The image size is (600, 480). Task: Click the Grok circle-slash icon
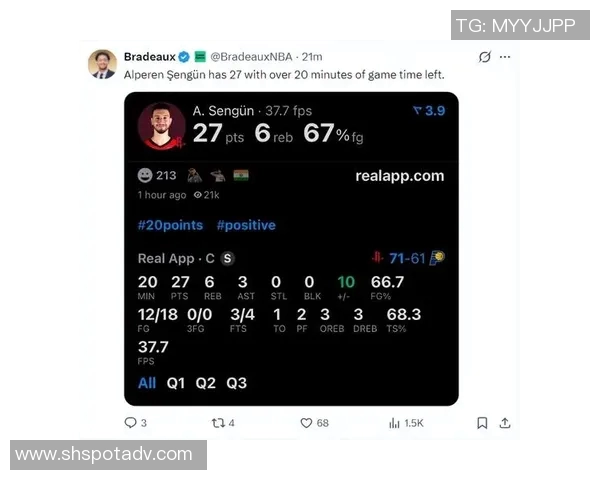point(484,57)
